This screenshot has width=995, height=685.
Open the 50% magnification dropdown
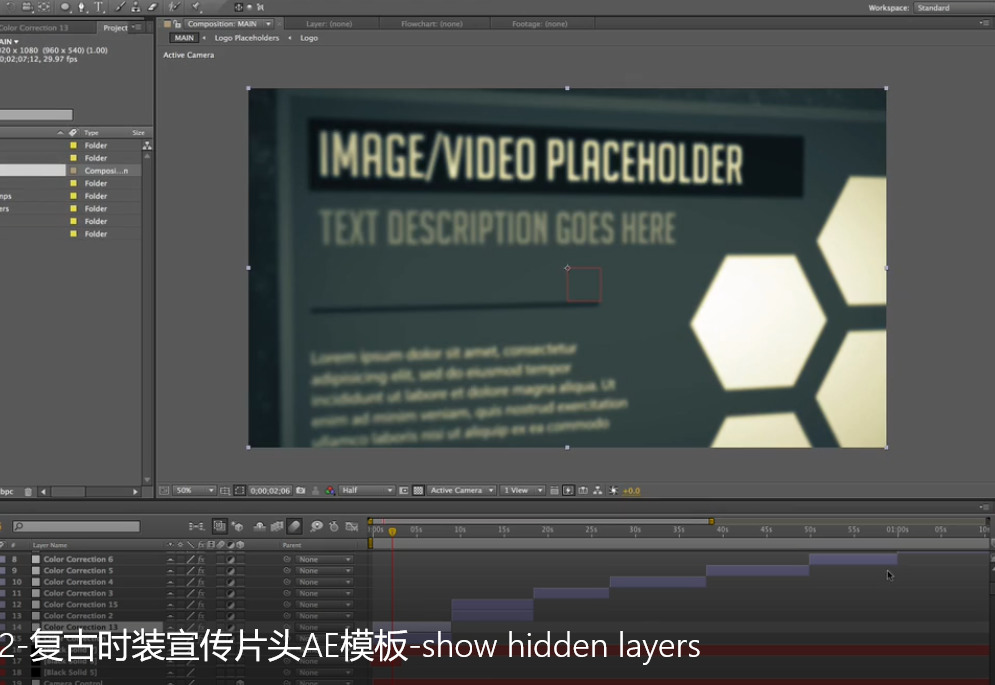pyautogui.click(x=194, y=491)
